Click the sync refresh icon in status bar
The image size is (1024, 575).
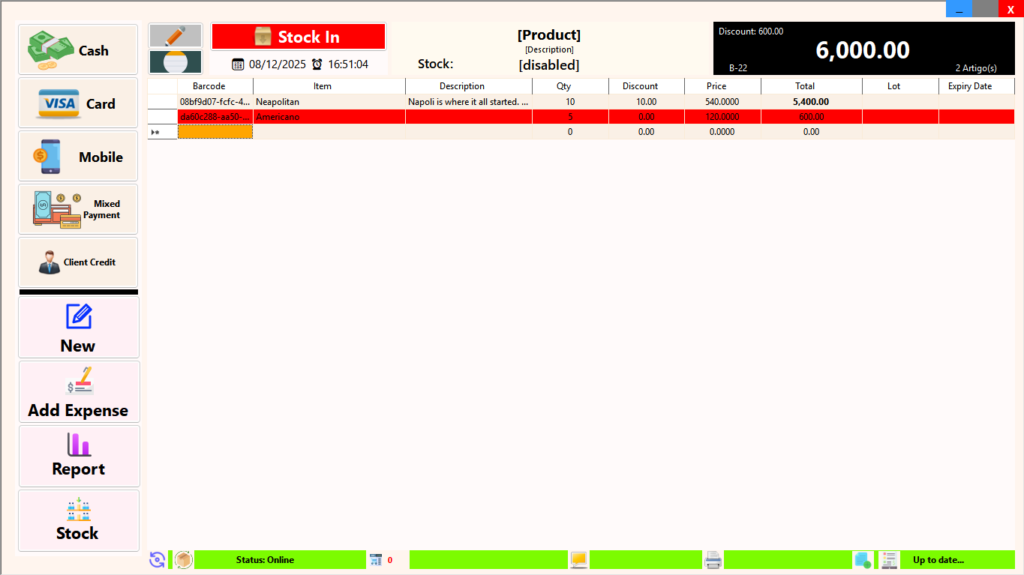point(157,559)
